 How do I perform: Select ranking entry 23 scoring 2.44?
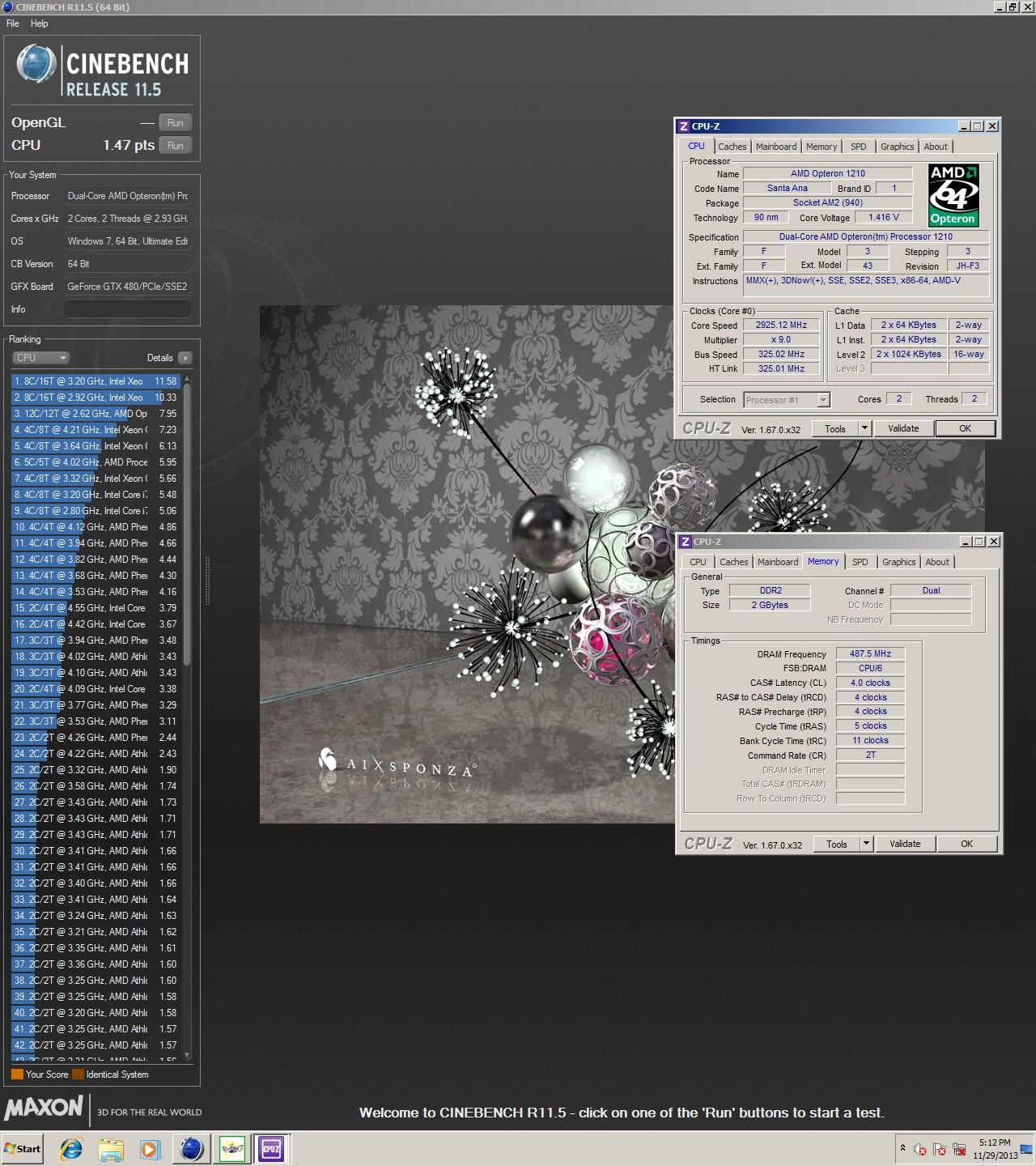[x=96, y=738]
